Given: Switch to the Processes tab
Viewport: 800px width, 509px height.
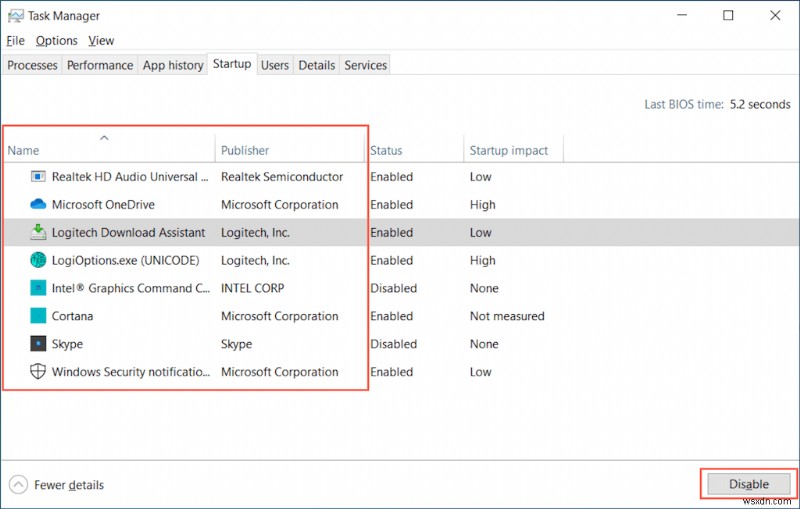Looking at the screenshot, I should click(32, 65).
